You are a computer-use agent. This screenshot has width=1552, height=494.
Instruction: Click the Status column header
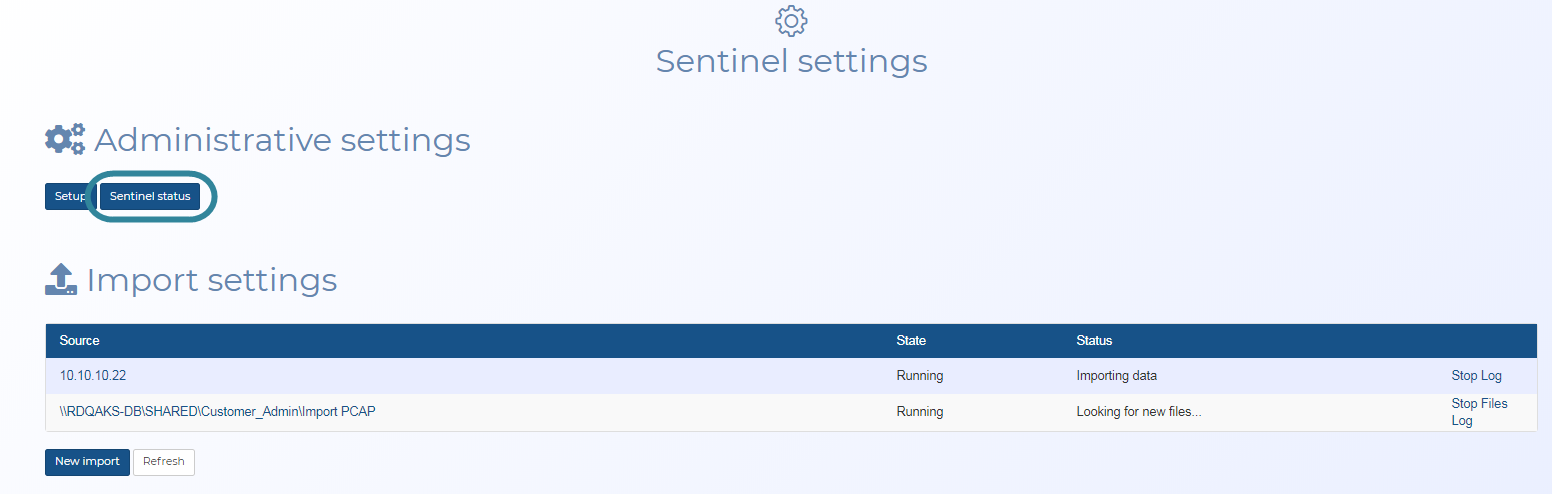(1094, 341)
